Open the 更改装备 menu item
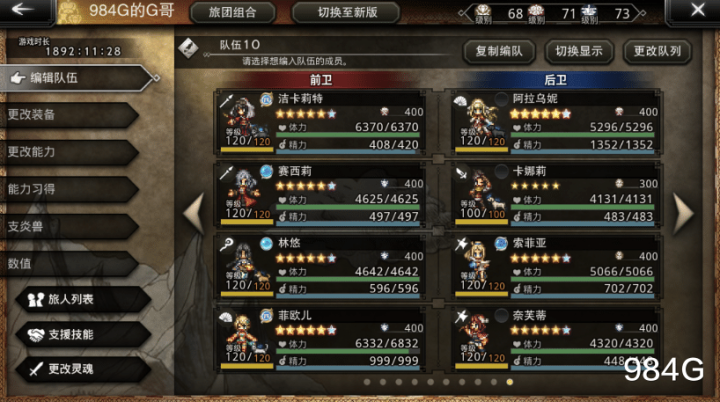This screenshot has width=720, height=402. [69, 115]
